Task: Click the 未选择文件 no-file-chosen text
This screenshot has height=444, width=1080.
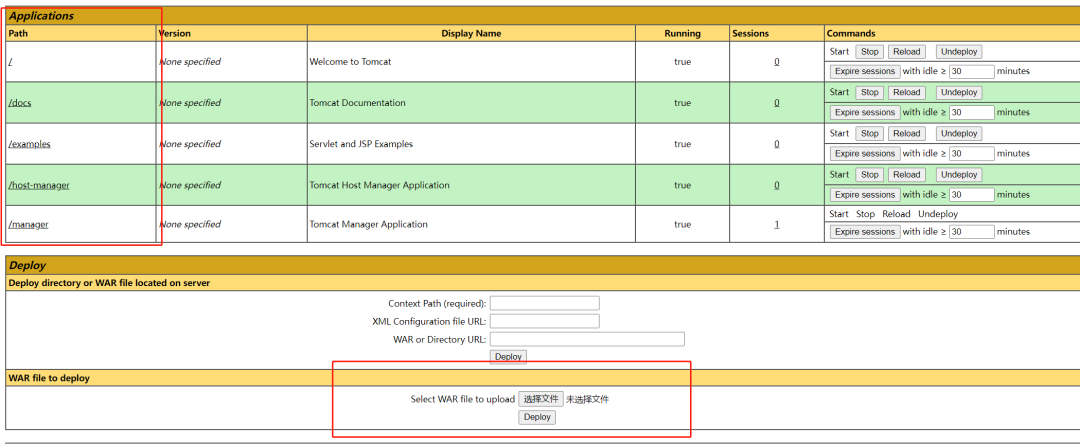Action: pos(588,399)
